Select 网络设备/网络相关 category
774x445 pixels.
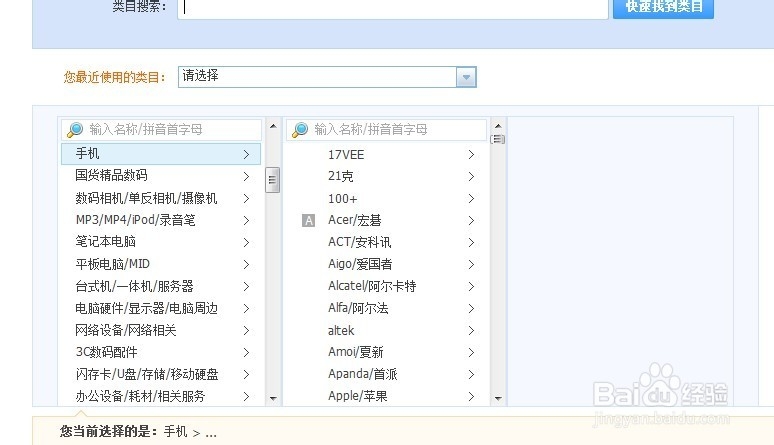[161, 330]
